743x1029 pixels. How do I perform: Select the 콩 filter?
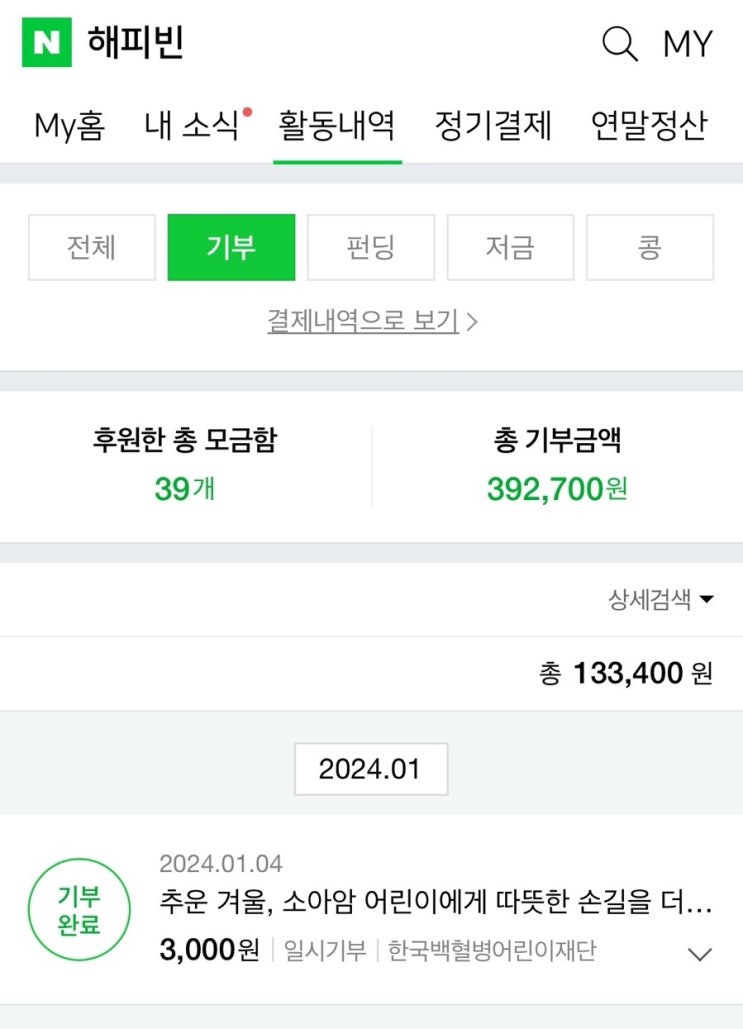[649, 247]
